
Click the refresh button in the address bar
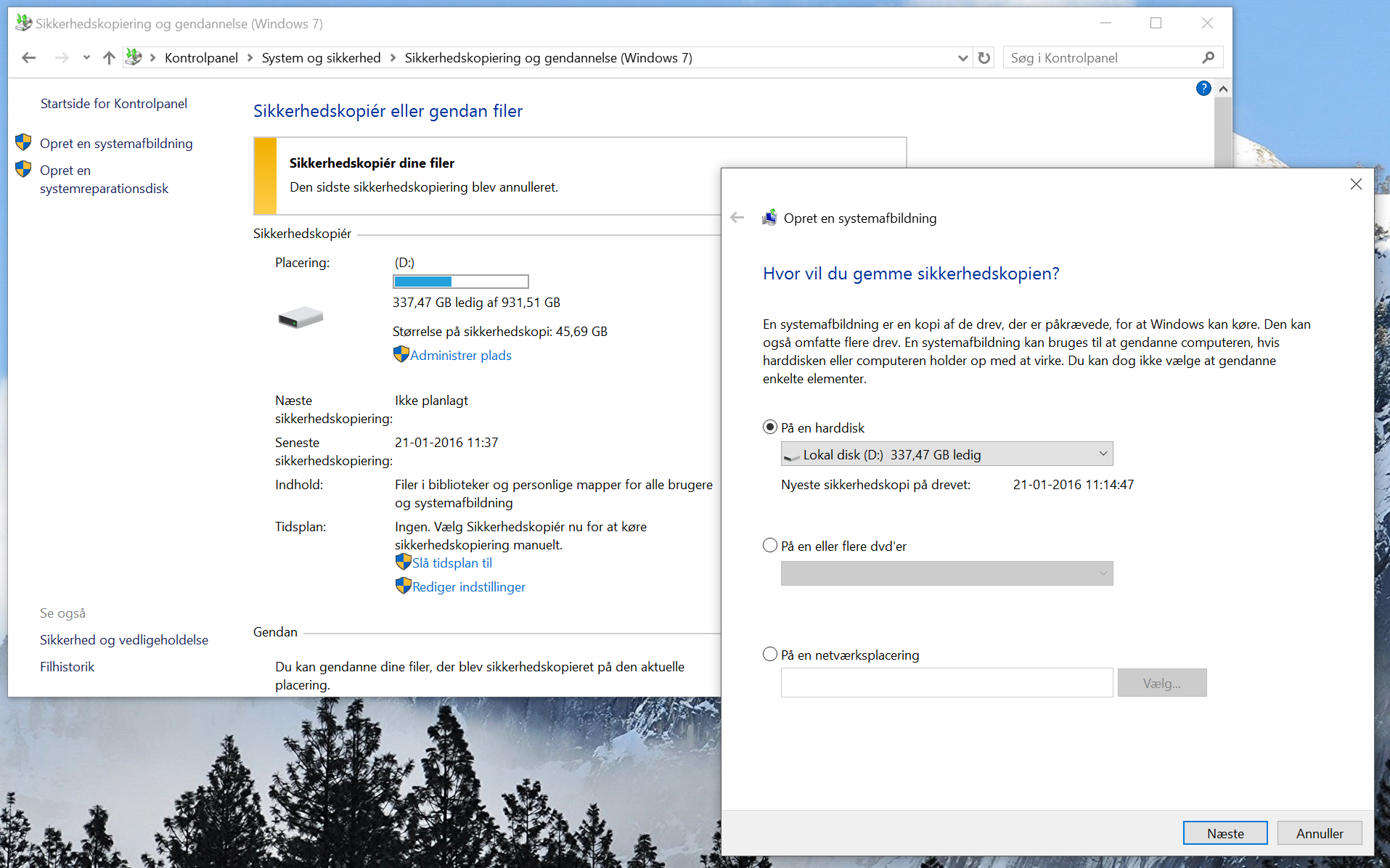click(984, 58)
